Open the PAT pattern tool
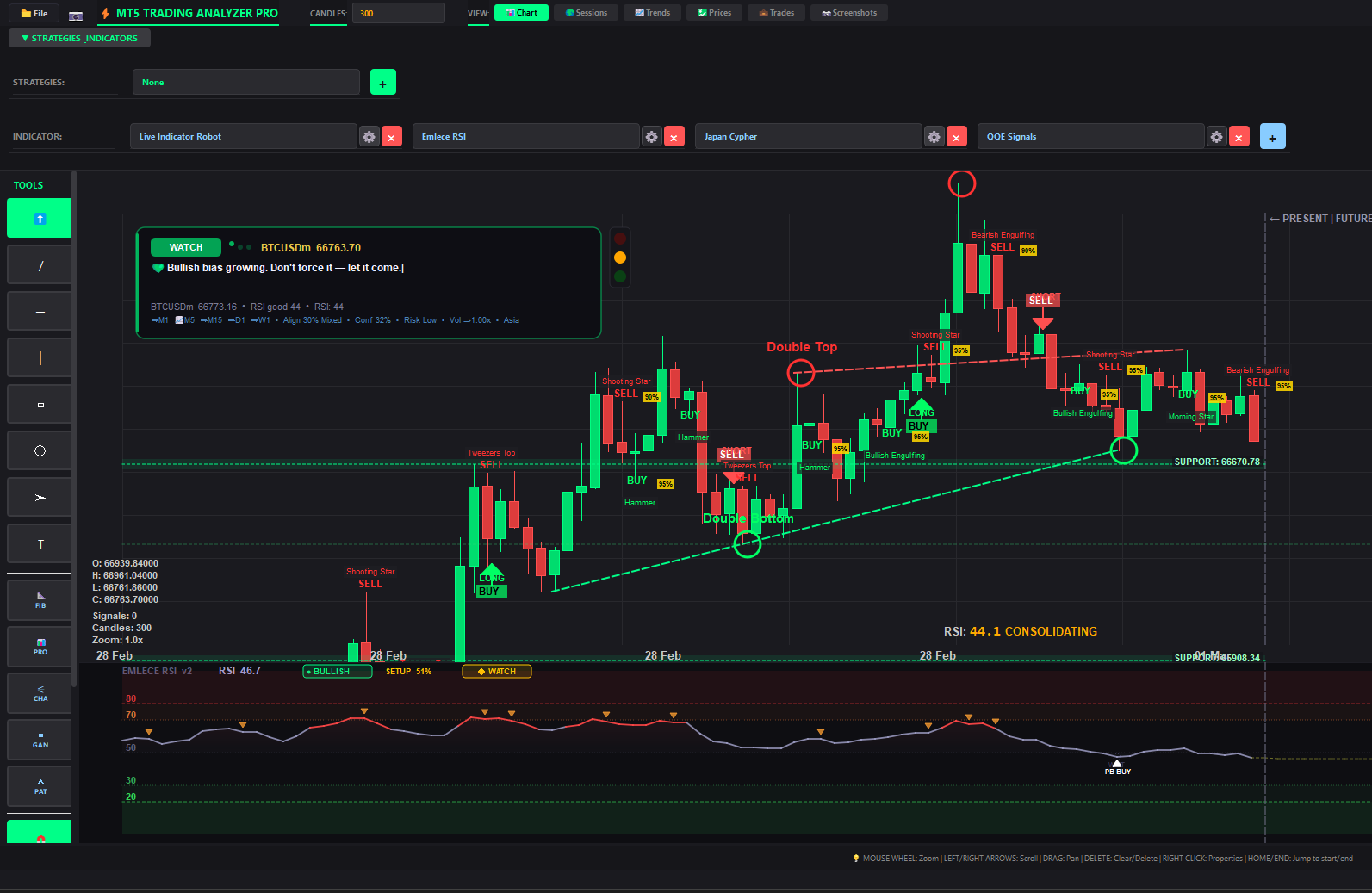The image size is (1372, 893). pos(40,786)
